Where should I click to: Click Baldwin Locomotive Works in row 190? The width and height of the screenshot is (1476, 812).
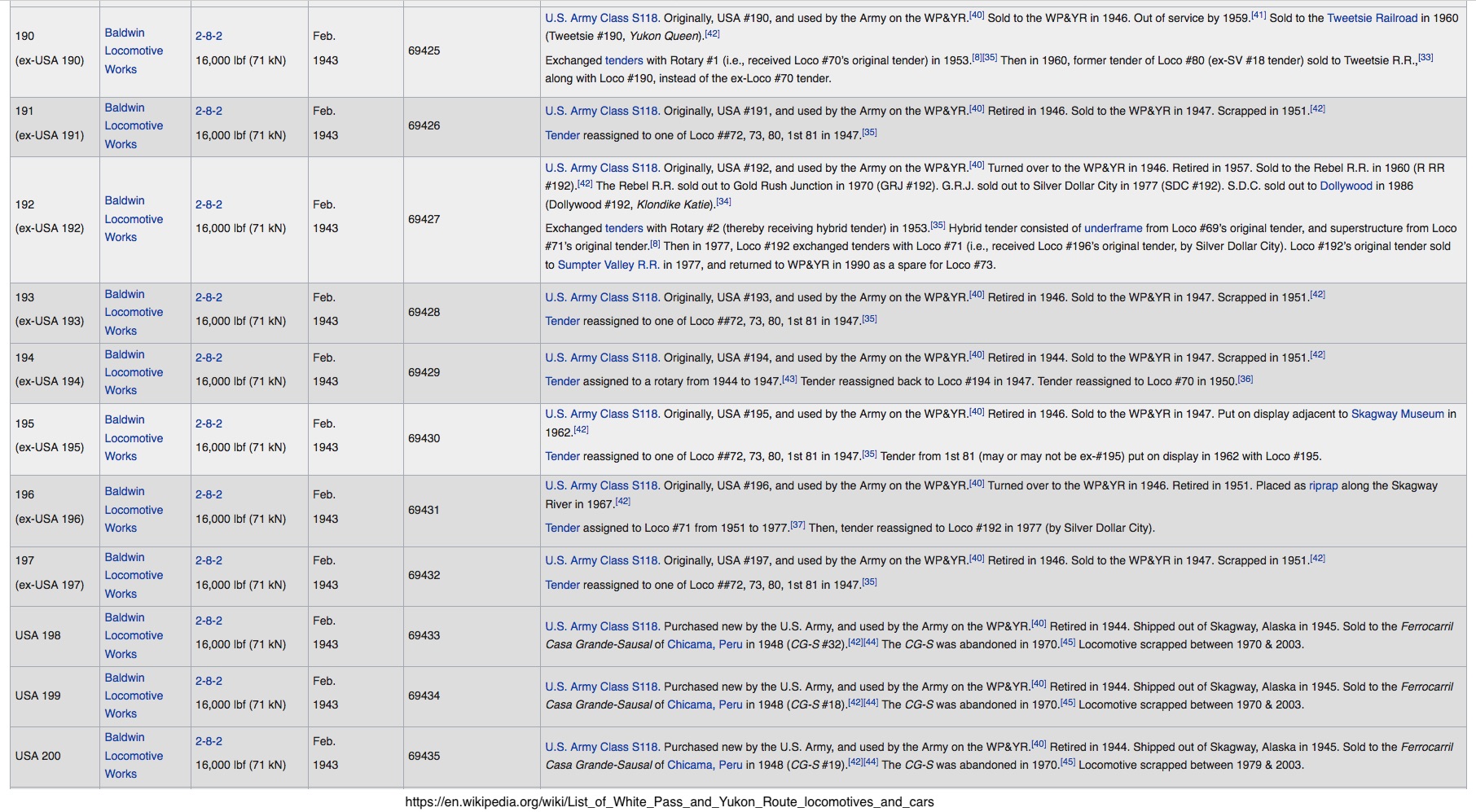pyautogui.click(x=134, y=50)
